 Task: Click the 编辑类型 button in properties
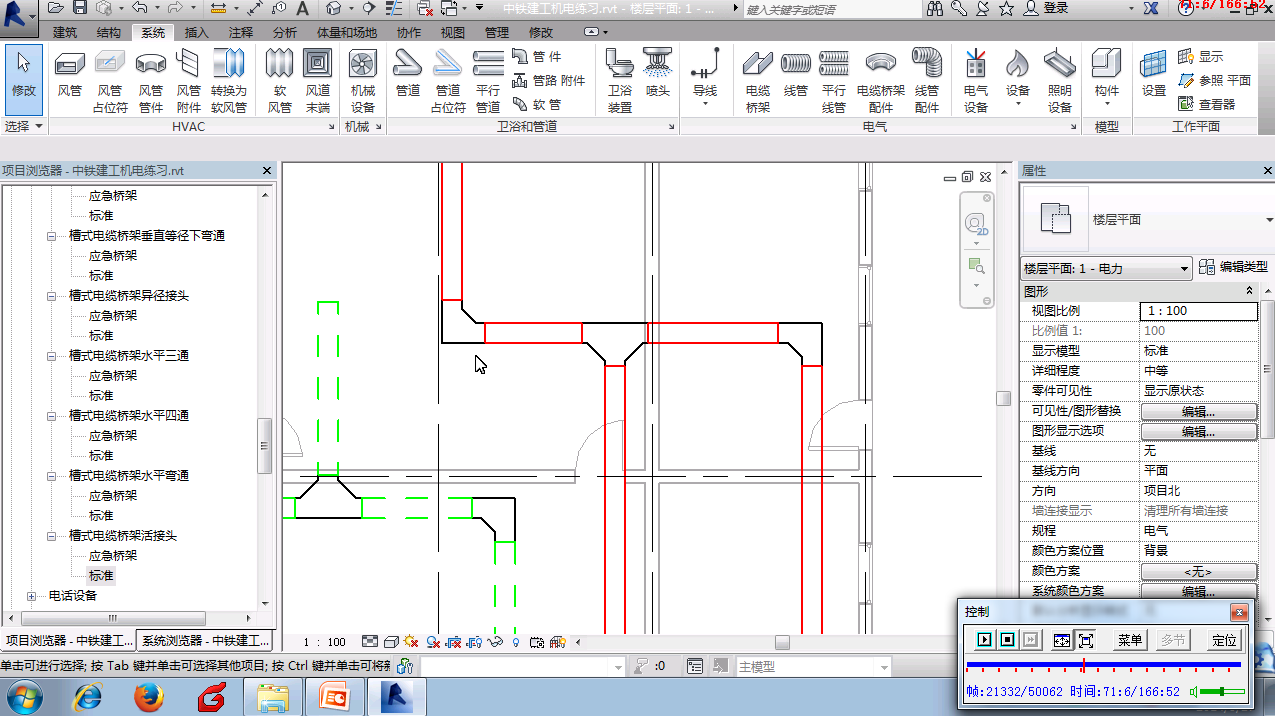coord(1234,267)
